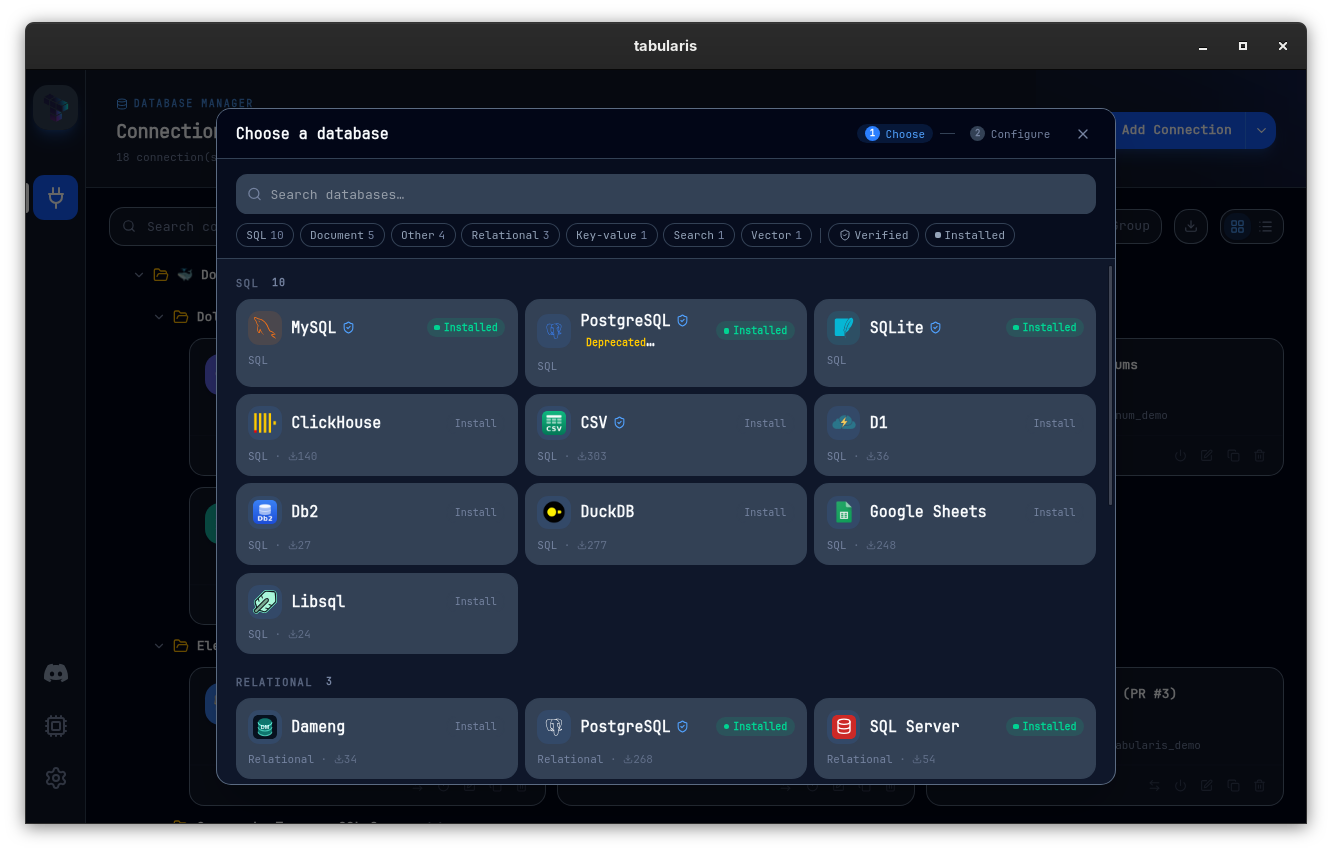Switch to list view in the main window
1332x852 pixels.
click(1266, 227)
